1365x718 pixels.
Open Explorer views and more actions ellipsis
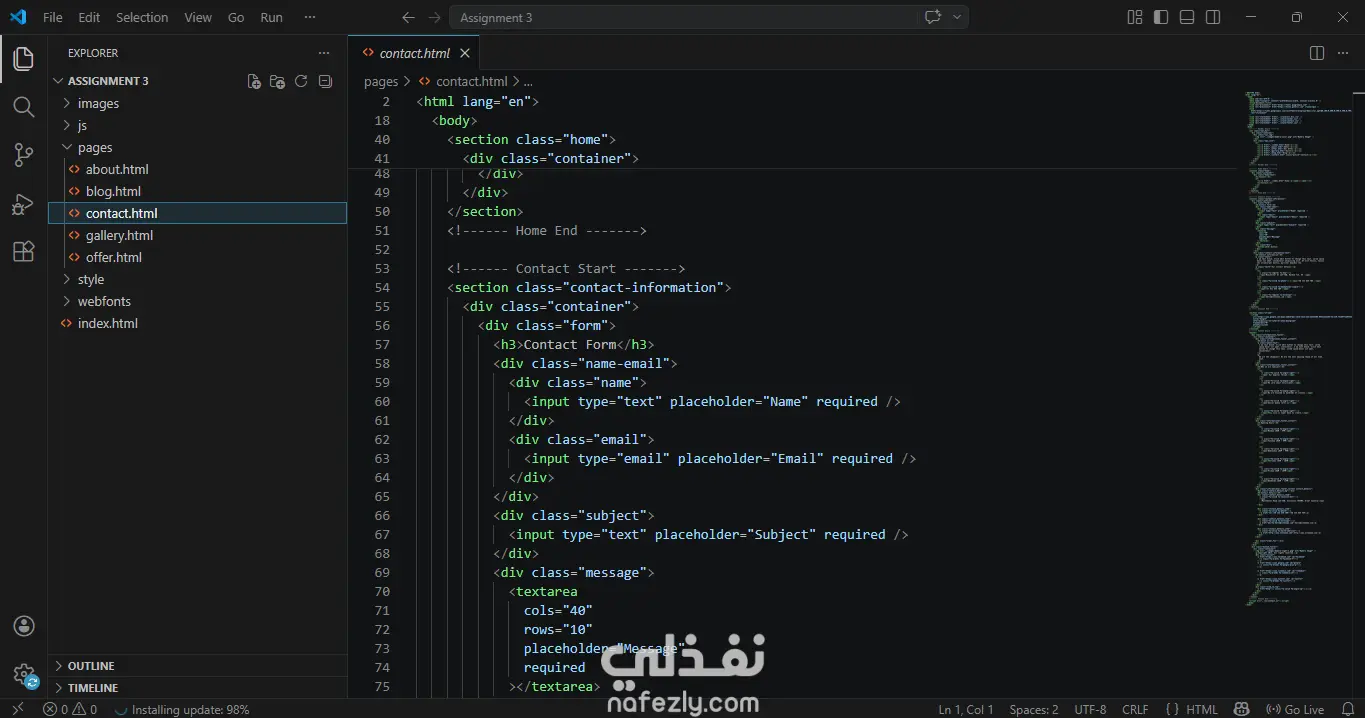click(x=323, y=53)
